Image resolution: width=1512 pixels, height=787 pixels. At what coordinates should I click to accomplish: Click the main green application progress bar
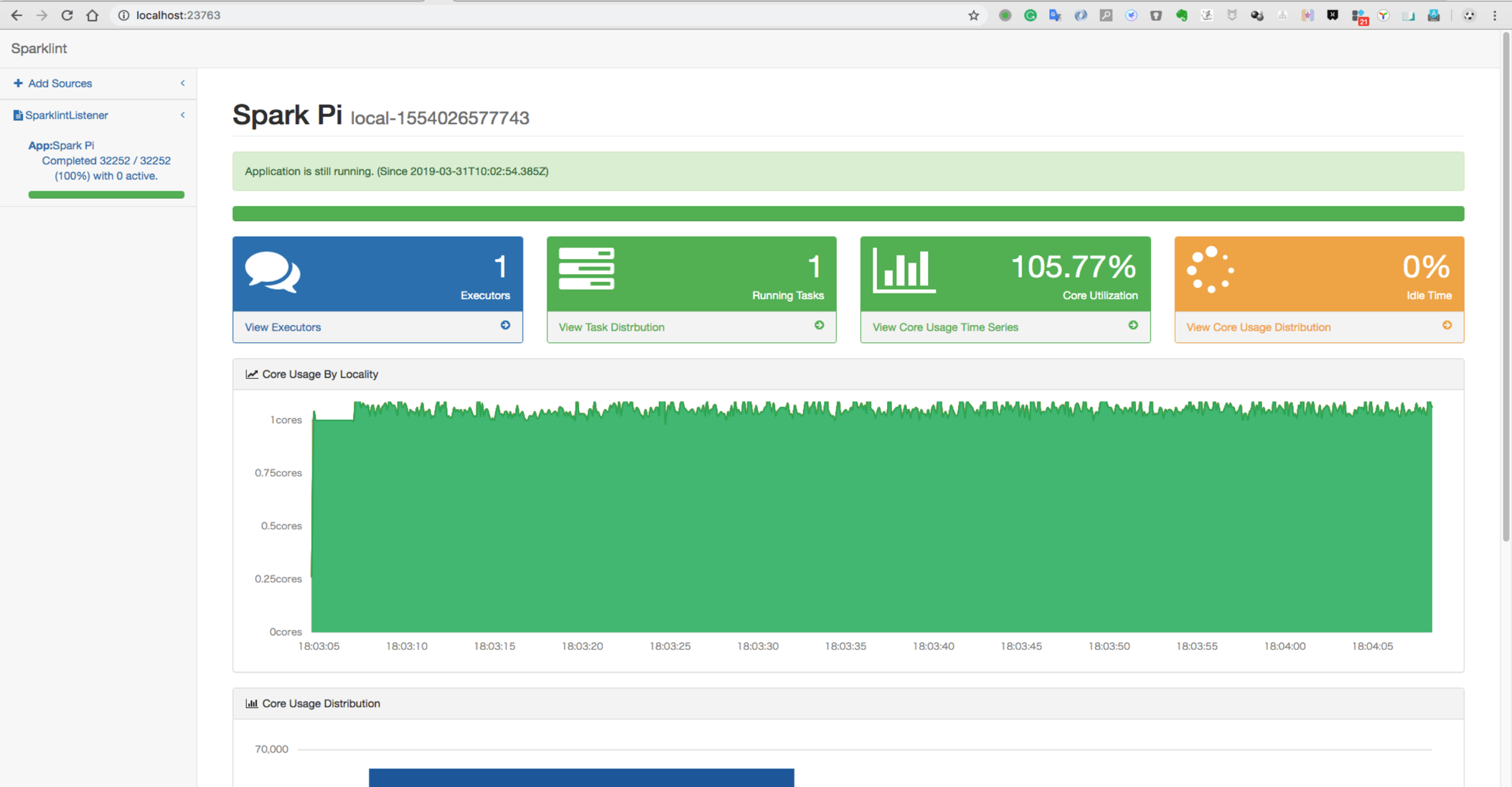tap(848, 213)
